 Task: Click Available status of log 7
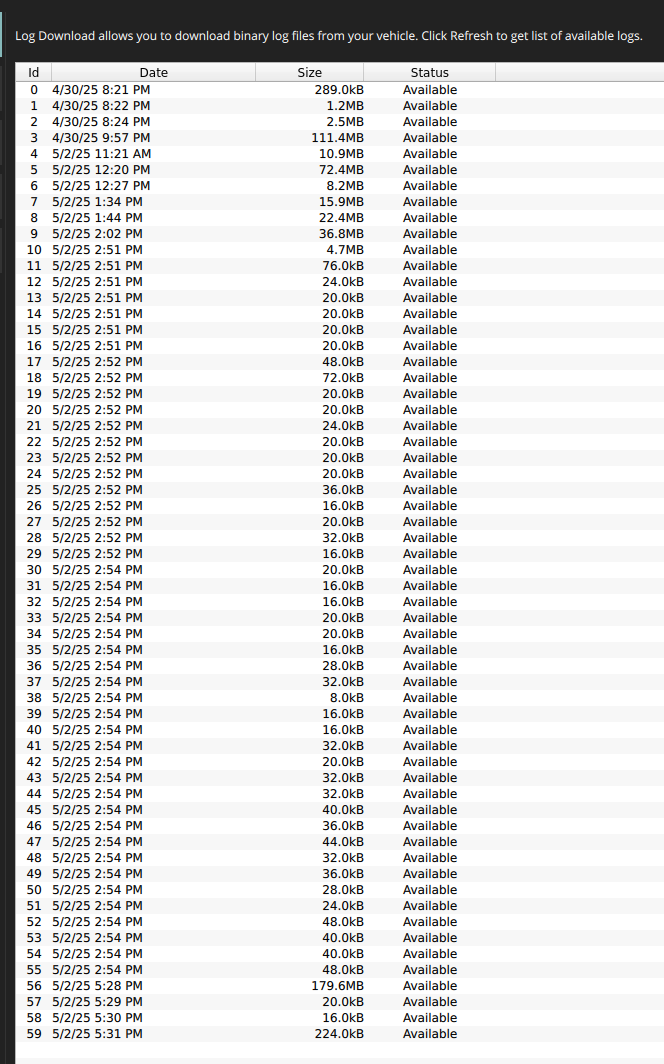click(x=429, y=202)
